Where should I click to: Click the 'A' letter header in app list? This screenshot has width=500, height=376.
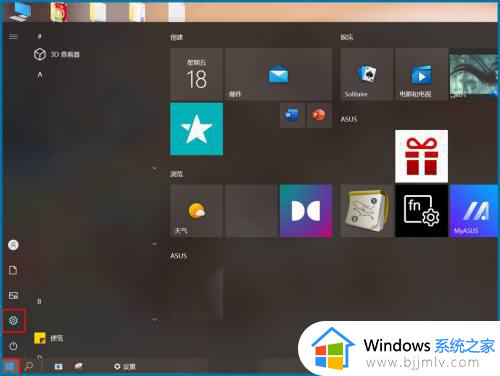[40, 75]
